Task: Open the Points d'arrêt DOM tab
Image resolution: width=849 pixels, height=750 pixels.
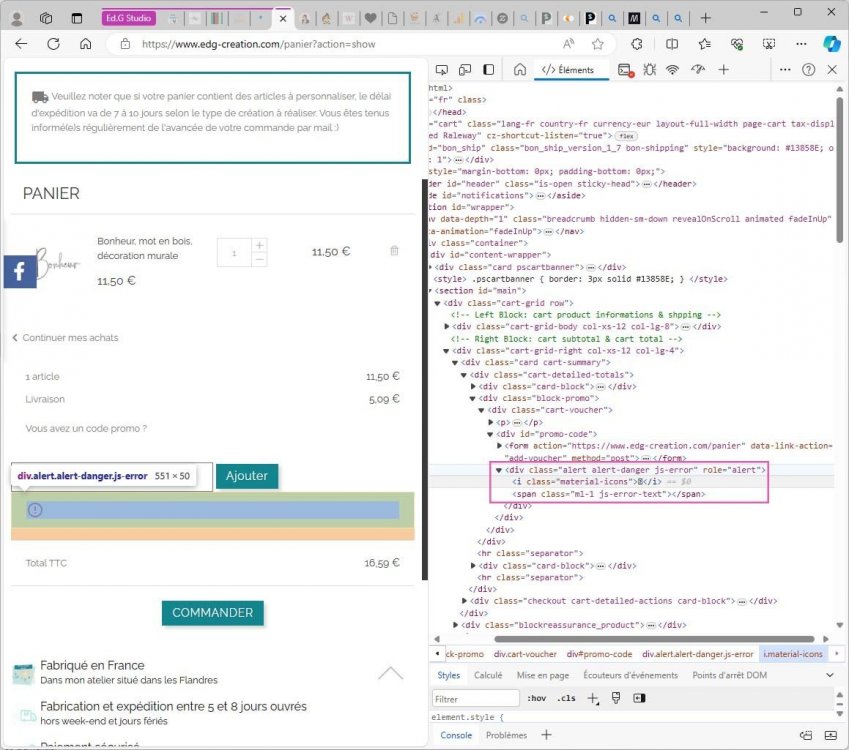Action: [x=729, y=675]
